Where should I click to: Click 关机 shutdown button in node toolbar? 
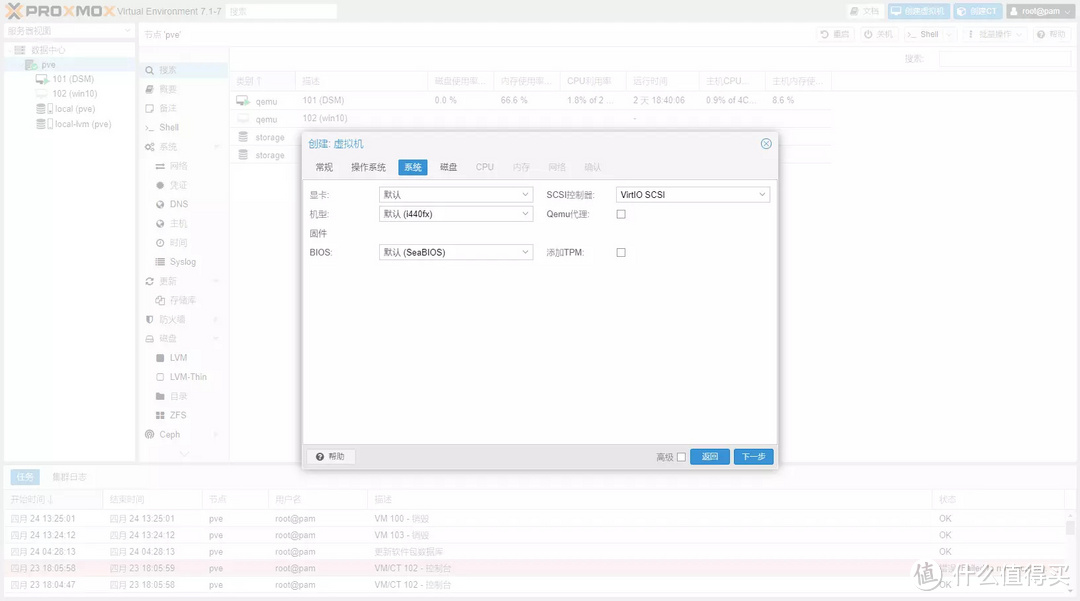point(879,34)
